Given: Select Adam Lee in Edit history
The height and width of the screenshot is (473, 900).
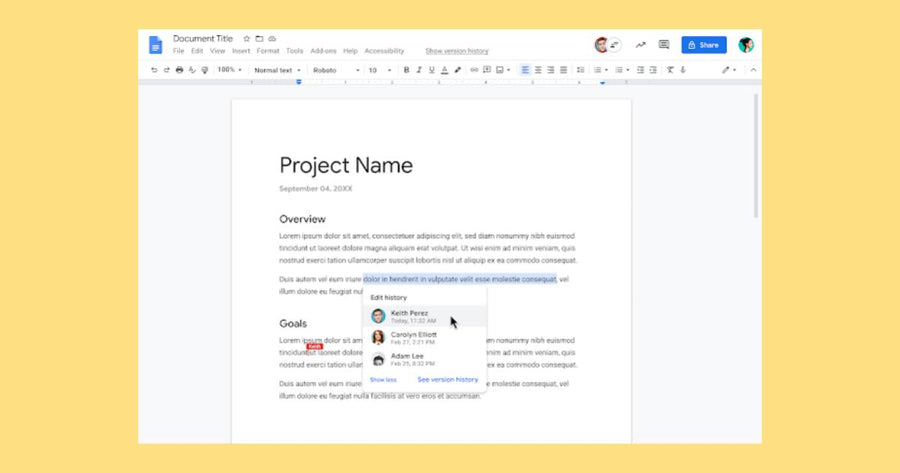Looking at the screenshot, I should [x=425, y=359].
